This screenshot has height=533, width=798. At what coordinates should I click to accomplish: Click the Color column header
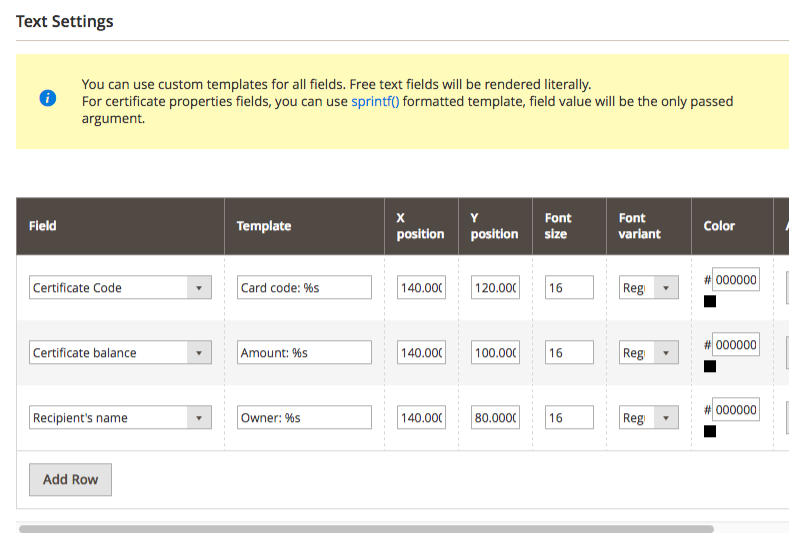coord(732,226)
